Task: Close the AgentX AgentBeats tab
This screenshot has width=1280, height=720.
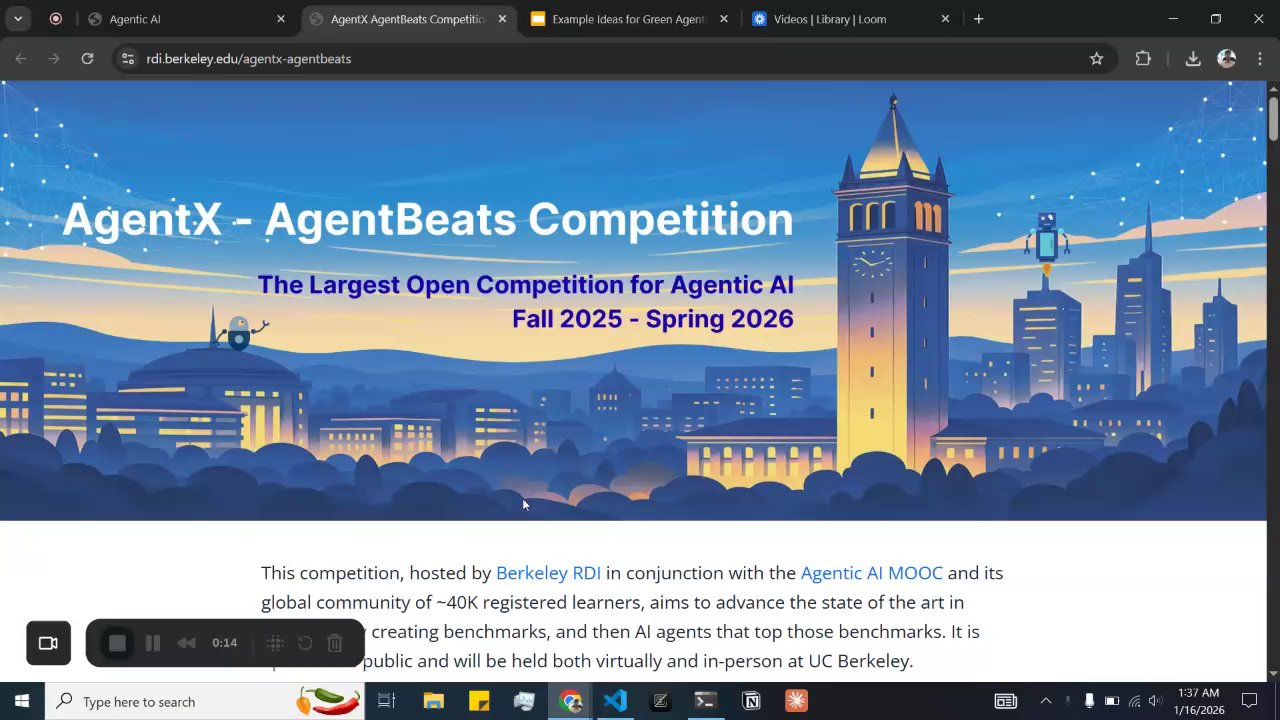Action: (x=503, y=19)
